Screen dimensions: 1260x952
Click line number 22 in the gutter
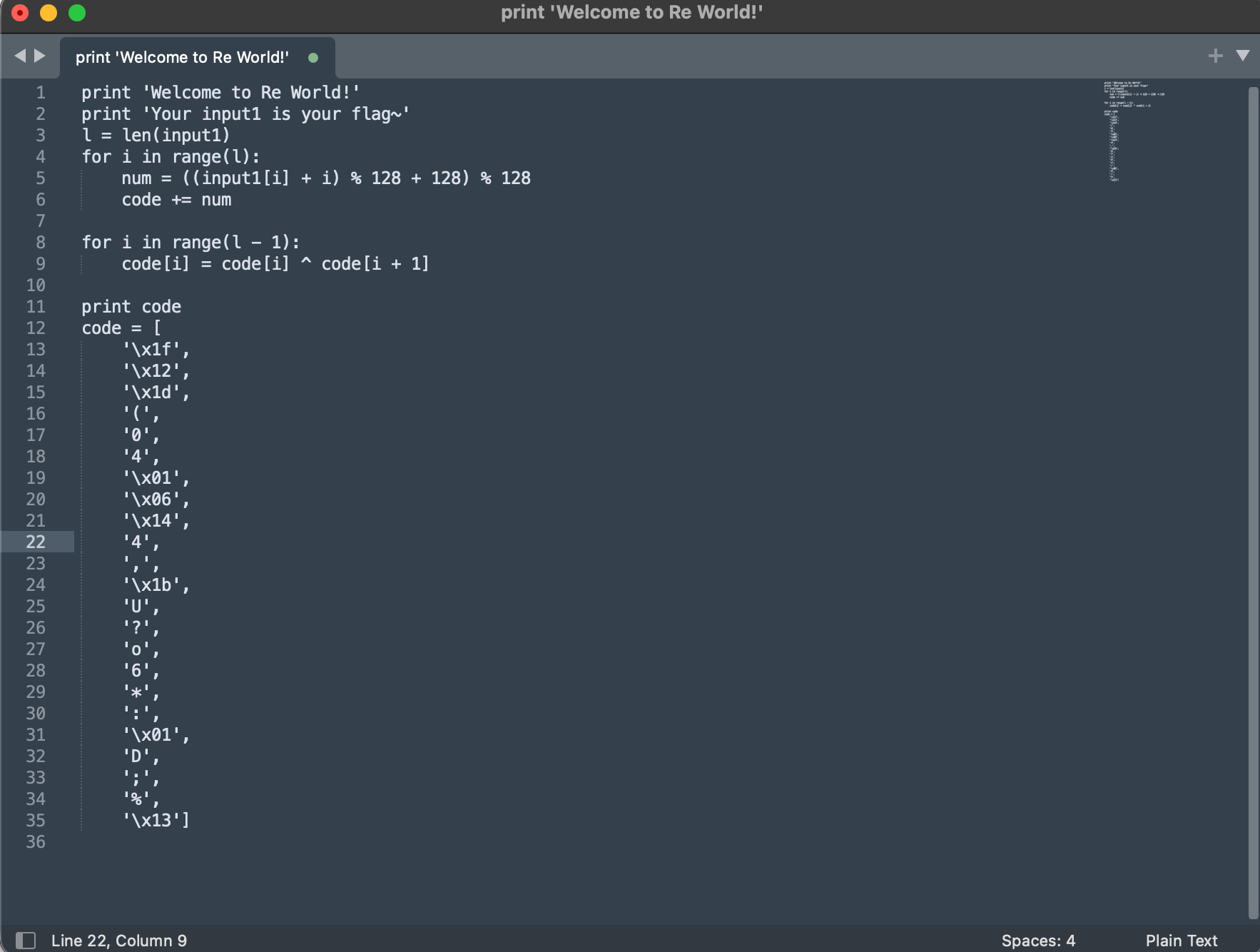click(36, 542)
